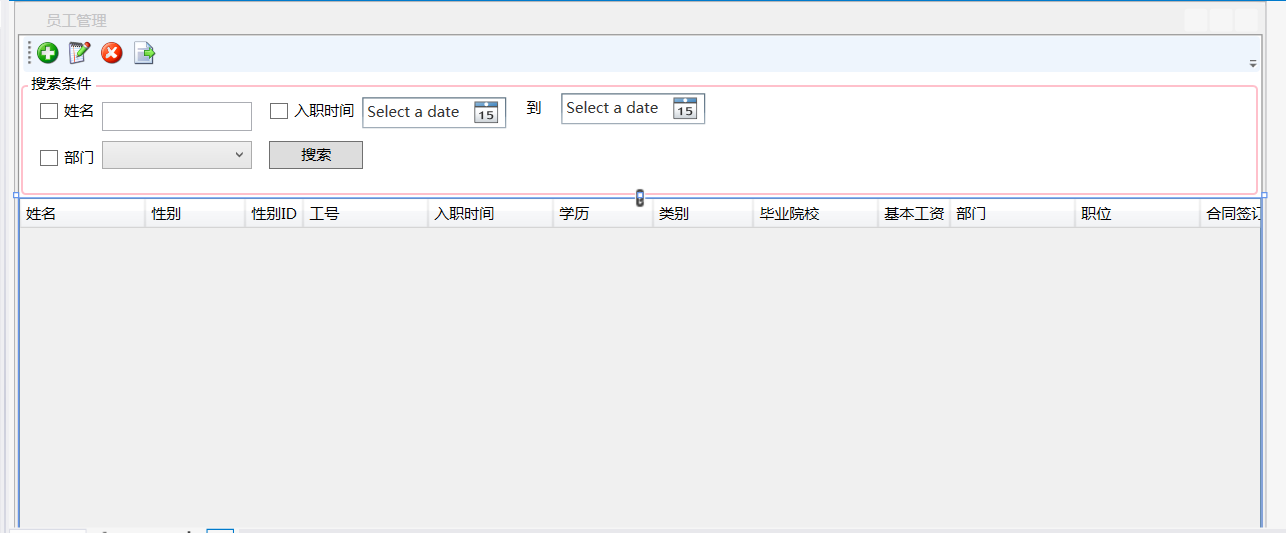Screen dimensions: 1286x533
Task: Sort by the 性别 column header
Action: [195, 214]
